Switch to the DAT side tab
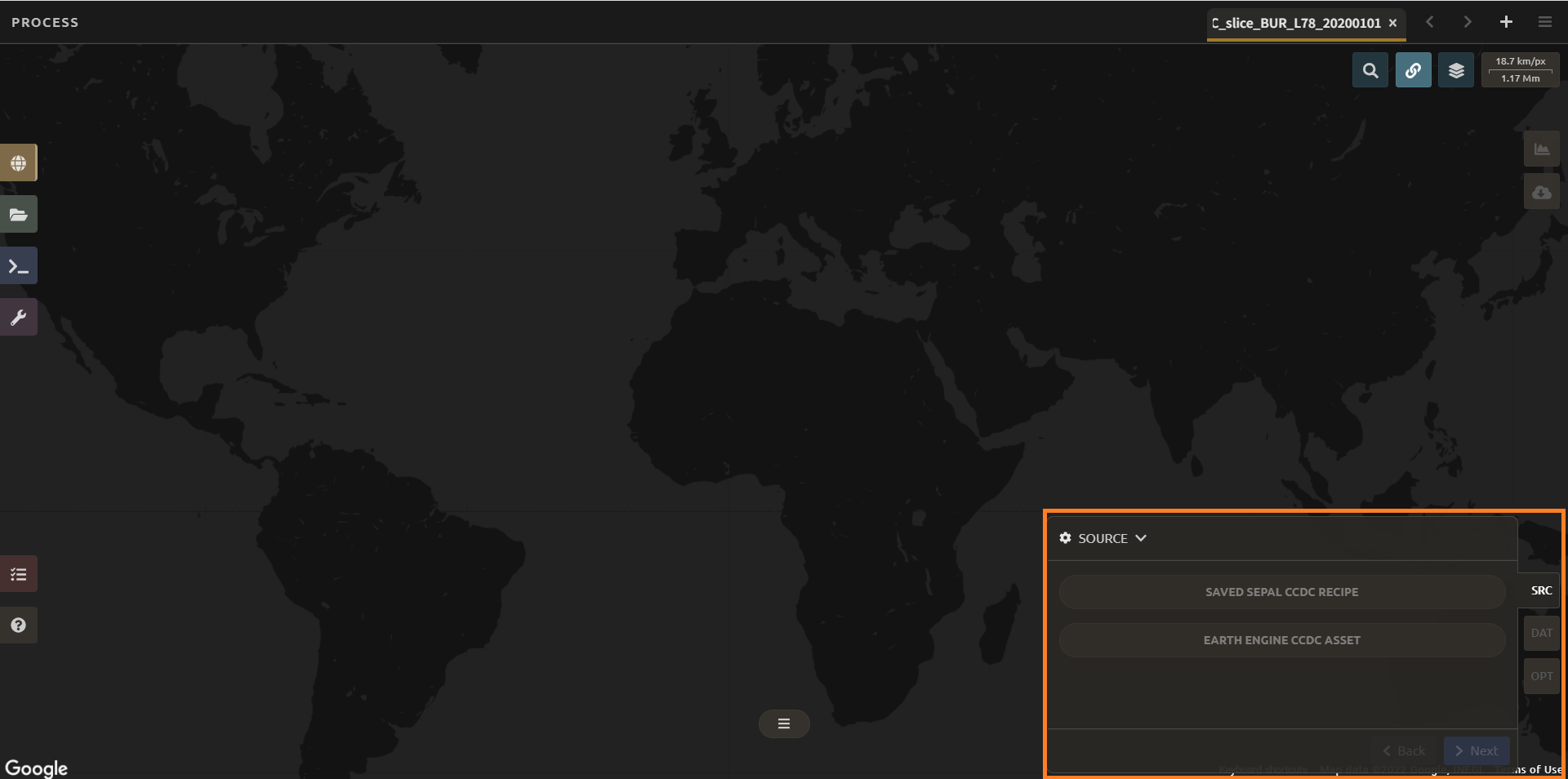Image resolution: width=1568 pixels, height=779 pixels. 1541,633
